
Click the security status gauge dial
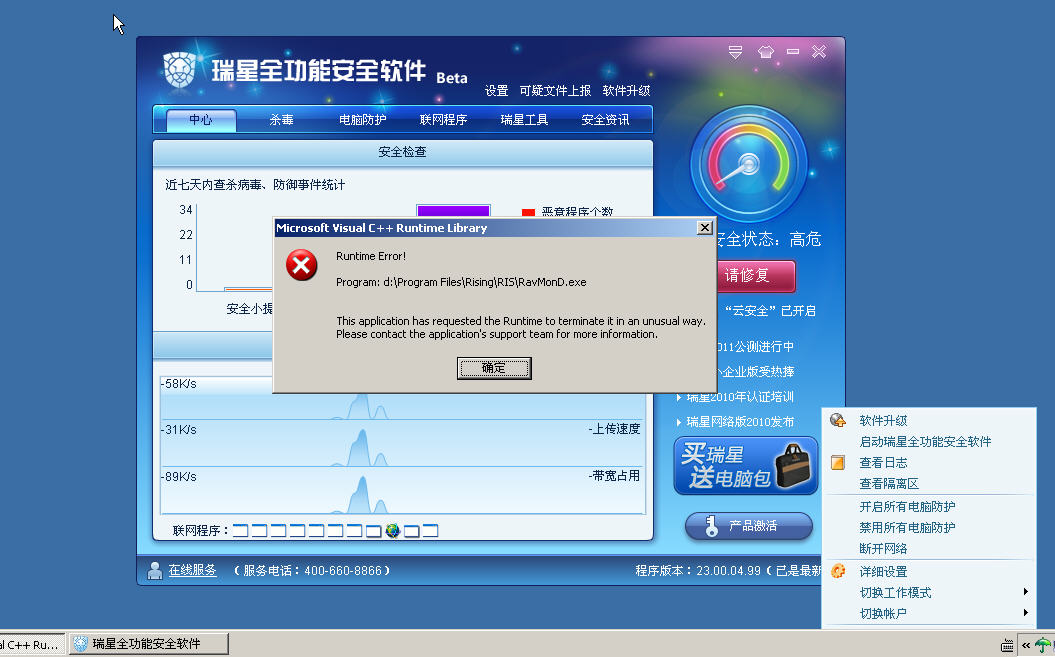click(748, 164)
